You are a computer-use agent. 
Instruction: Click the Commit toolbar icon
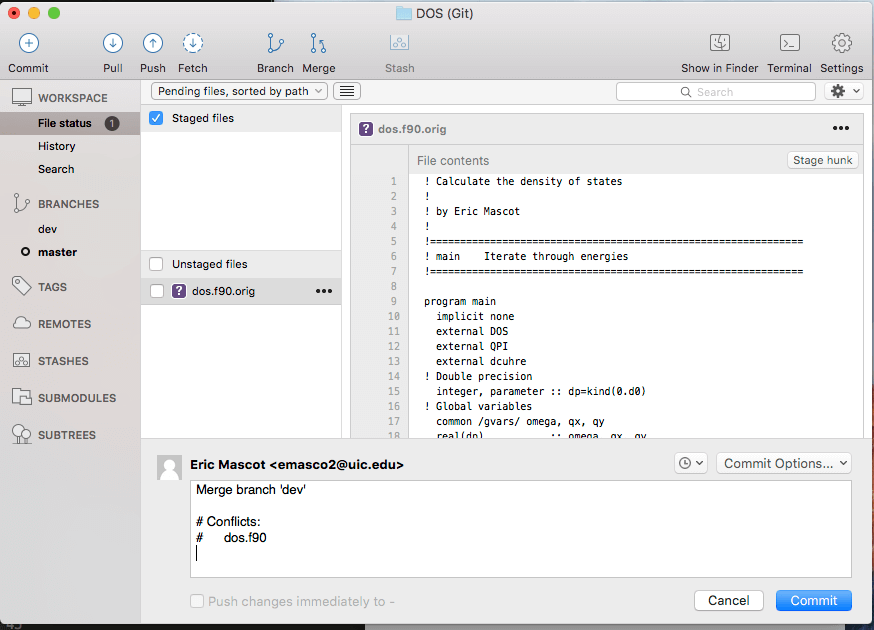click(29, 43)
